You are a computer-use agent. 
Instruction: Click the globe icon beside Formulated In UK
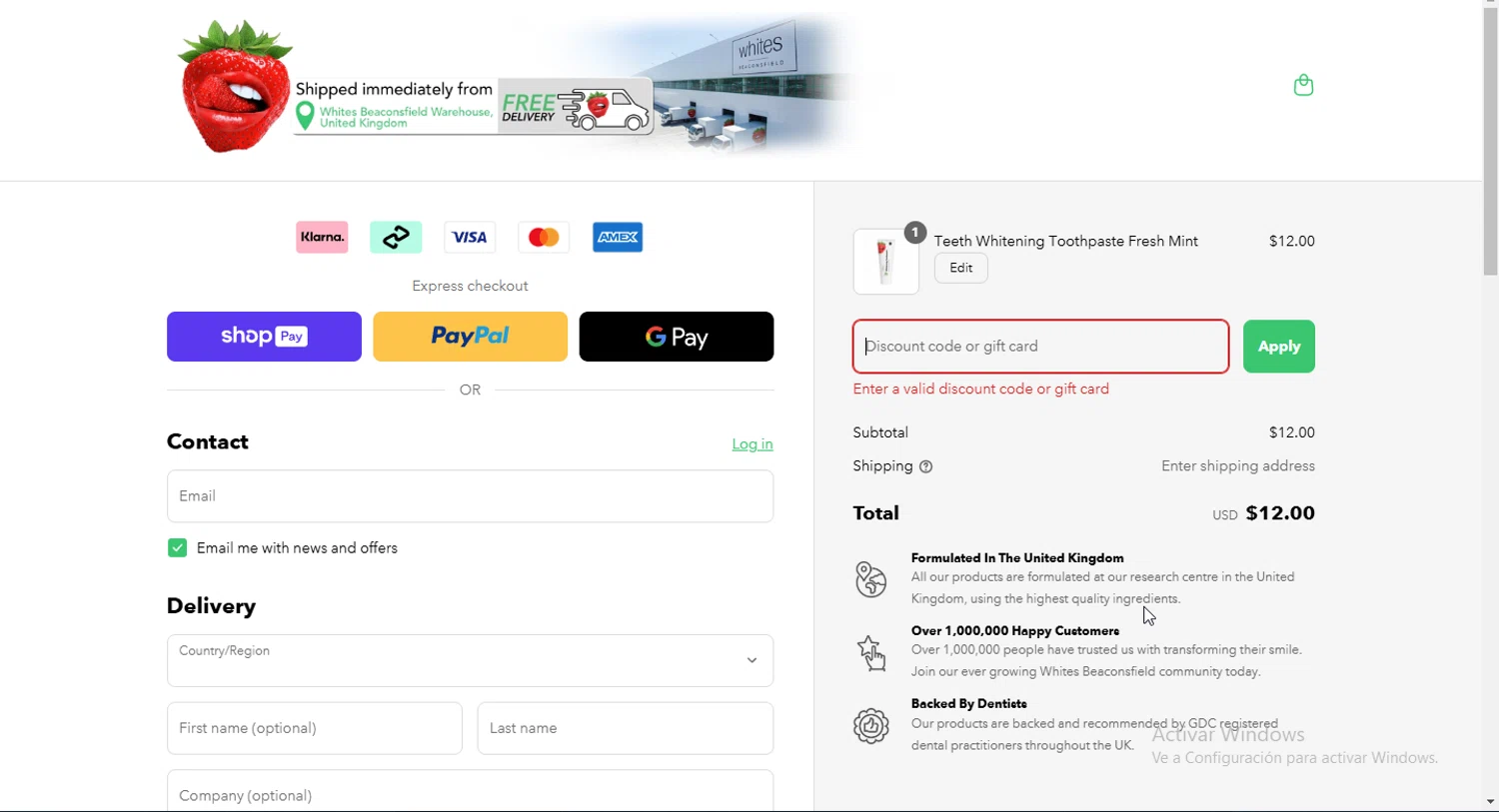coord(870,579)
